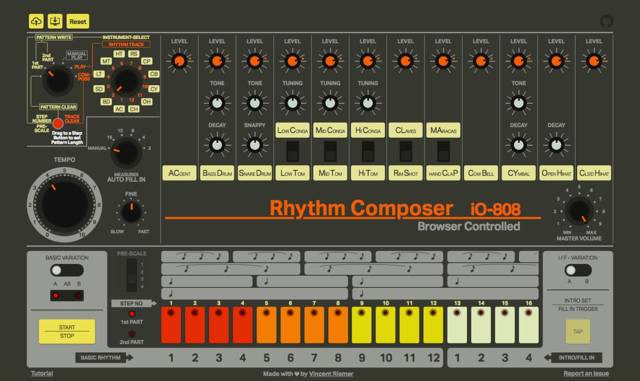This screenshot has width=640, height=381.
Task: Flip the Mid Conga / Mid Tom switch
Action: [x=330, y=151]
